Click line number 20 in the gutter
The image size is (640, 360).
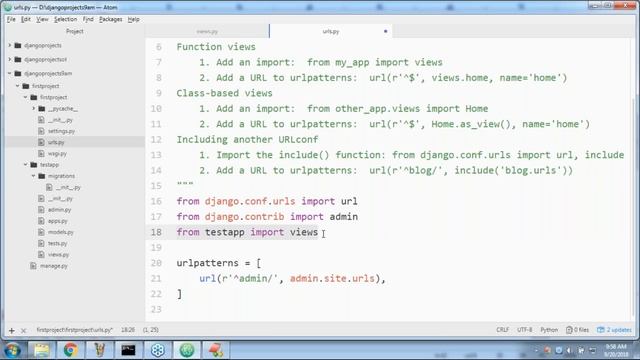click(x=156, y=263)
